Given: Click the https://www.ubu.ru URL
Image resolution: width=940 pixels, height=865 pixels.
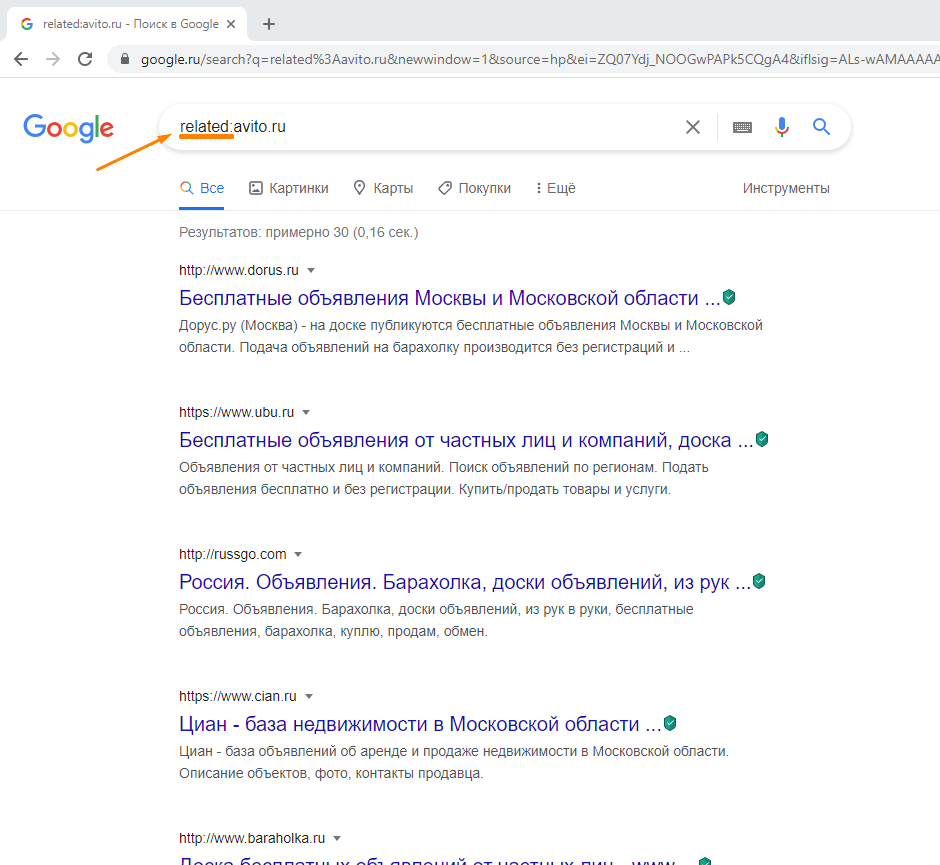Looking at the screenshot, I should click(x=236, y=412).
